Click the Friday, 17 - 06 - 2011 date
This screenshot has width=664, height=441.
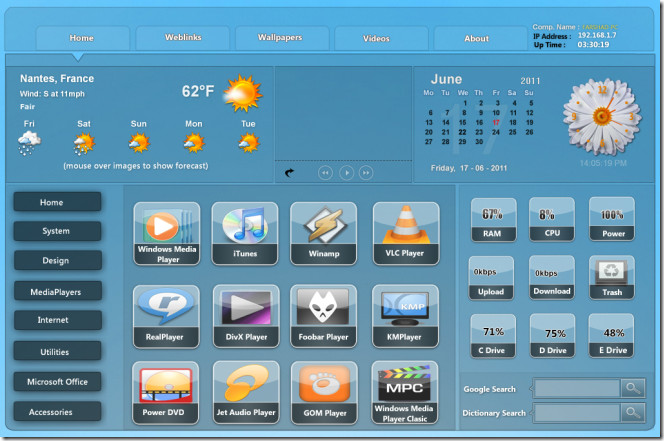coord(469,168)
